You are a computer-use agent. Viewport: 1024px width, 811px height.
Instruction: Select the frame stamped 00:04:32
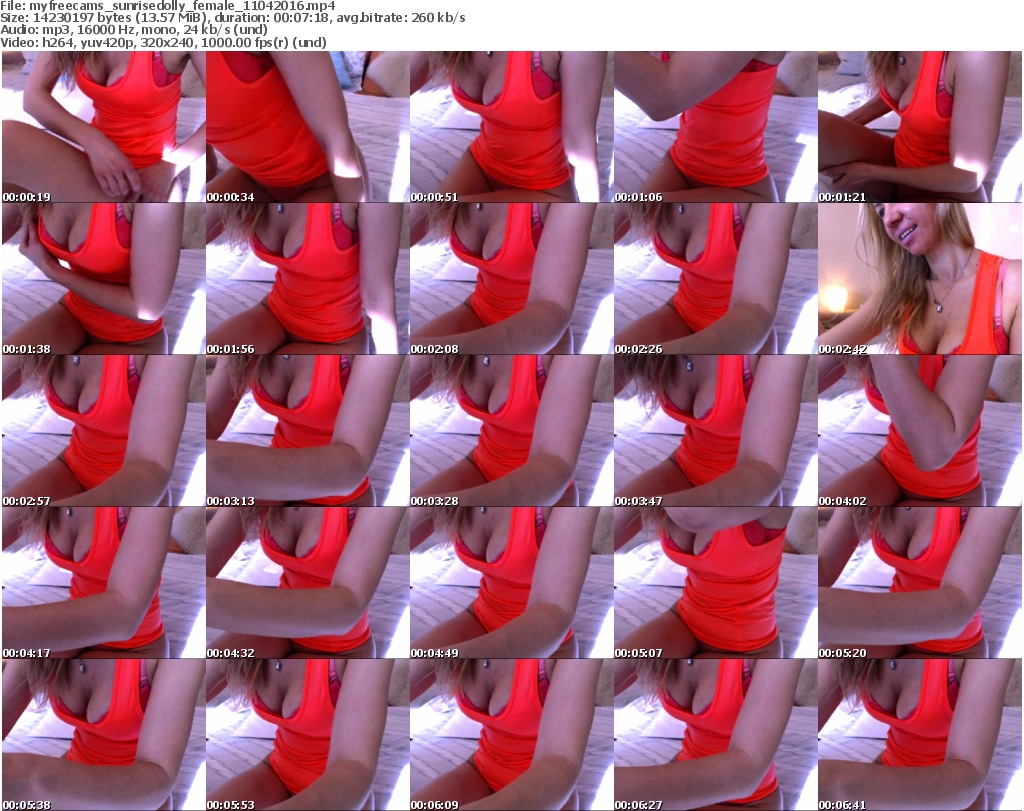coord(308,583)
